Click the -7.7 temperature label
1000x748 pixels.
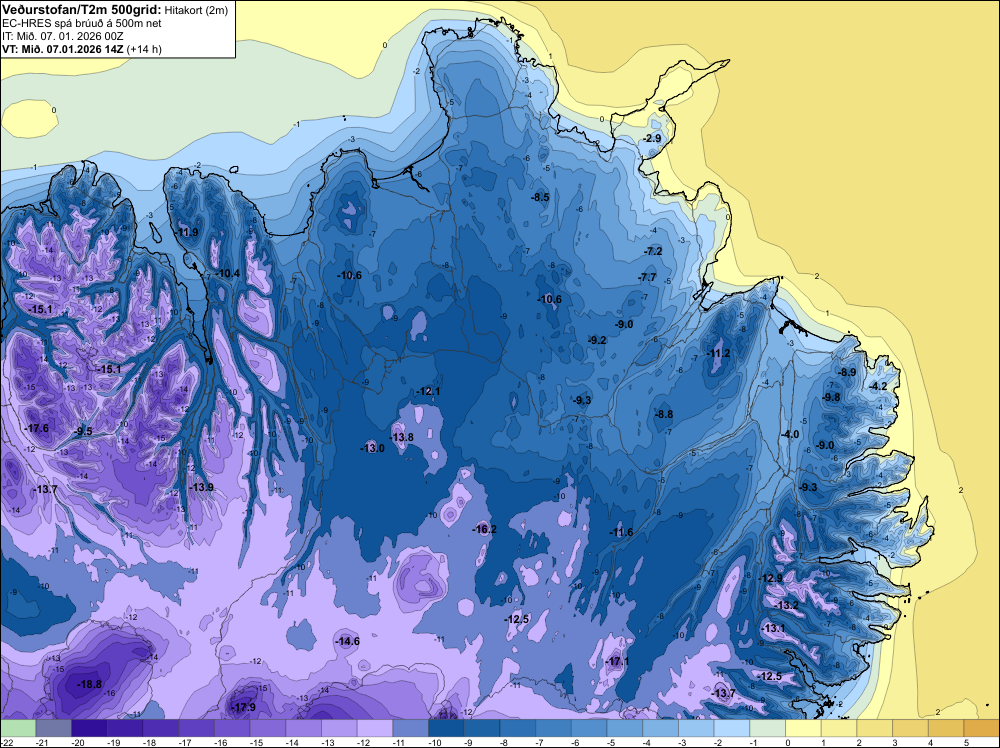tap(647, 277)
